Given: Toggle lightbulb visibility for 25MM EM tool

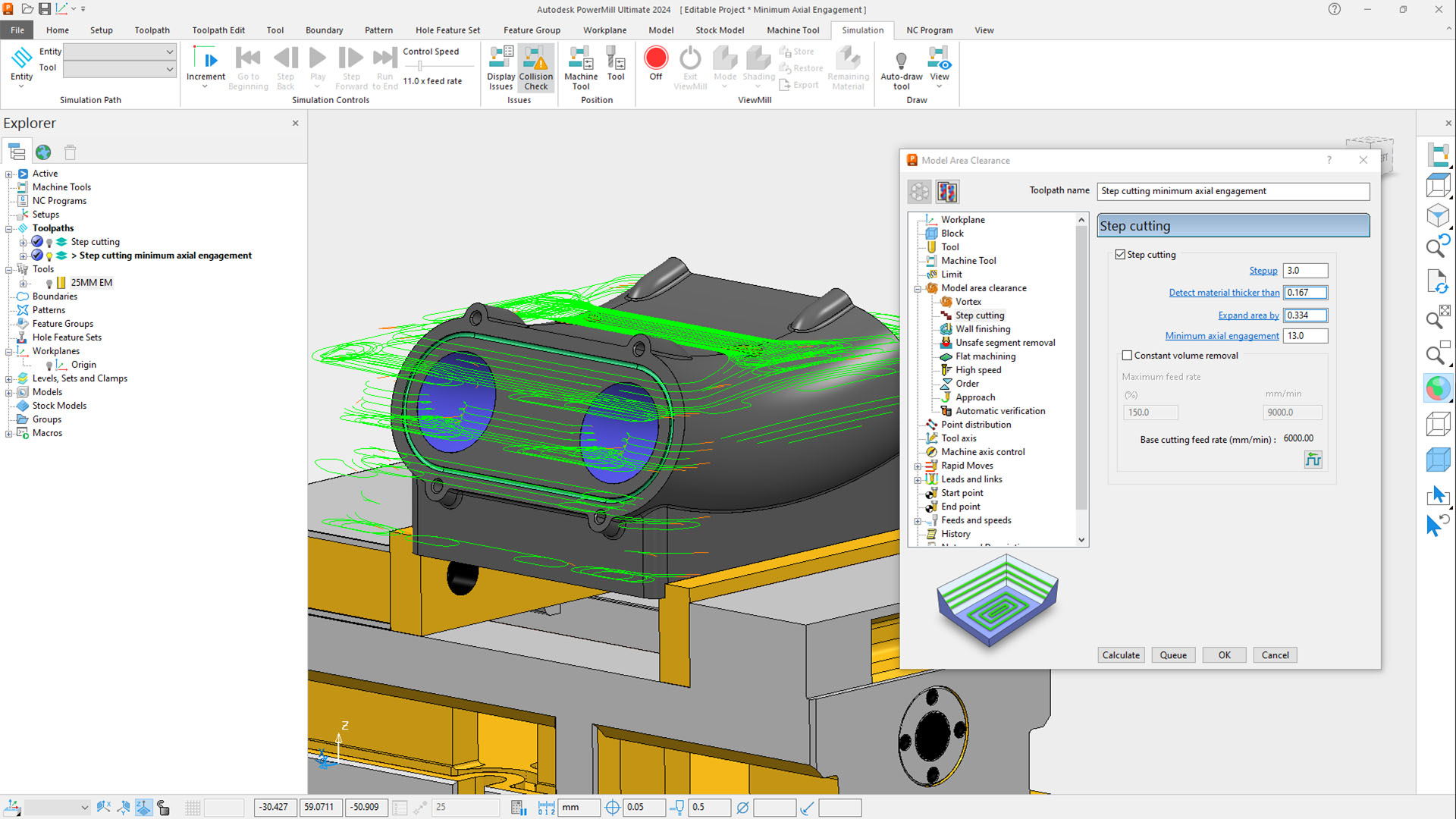Looking at the screenshot, I should click(x=49, y=284).
